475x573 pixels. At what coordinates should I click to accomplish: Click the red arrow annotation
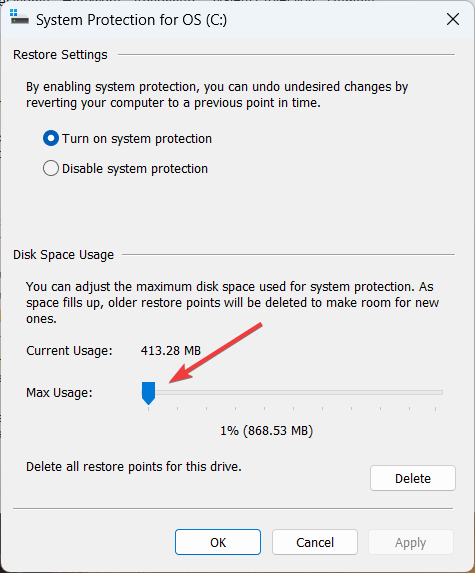tap(216, 353)
